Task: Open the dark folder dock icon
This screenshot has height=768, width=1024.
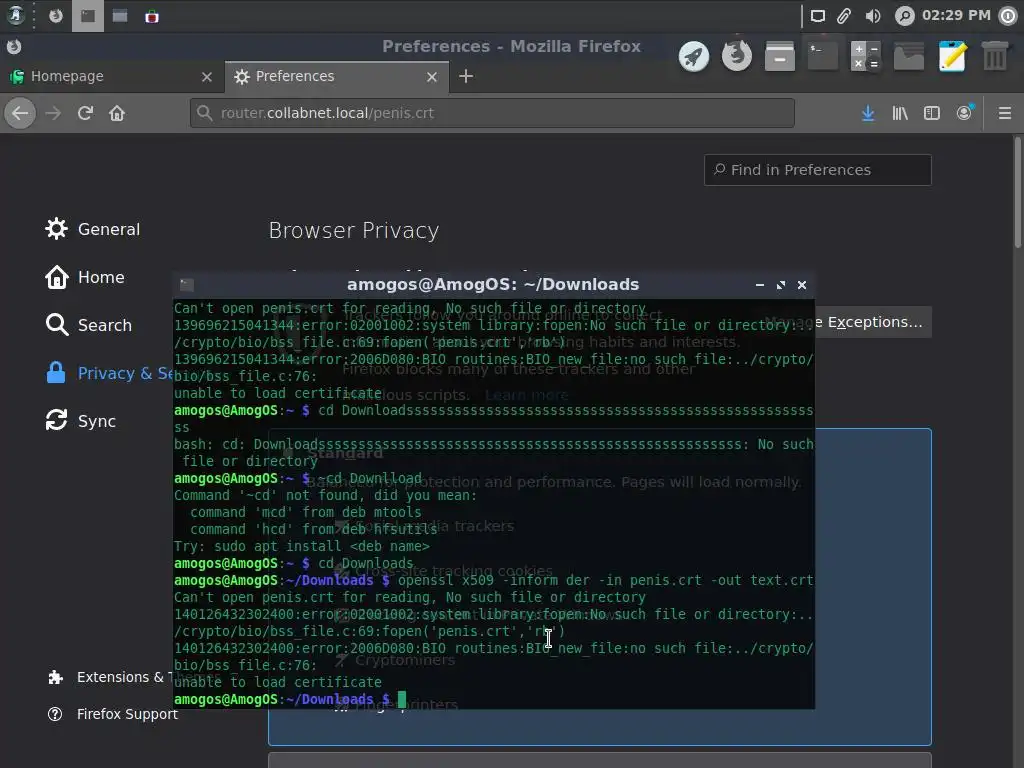Action: coord(909,56)
